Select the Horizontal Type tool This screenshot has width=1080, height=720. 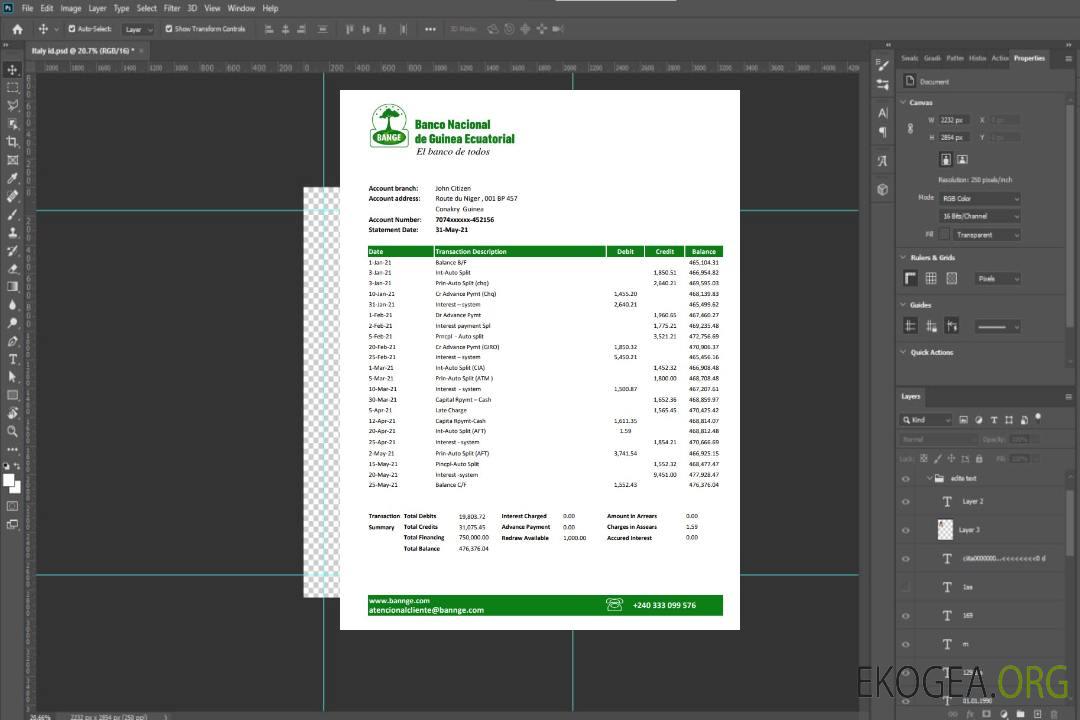(x=12, y=359)
